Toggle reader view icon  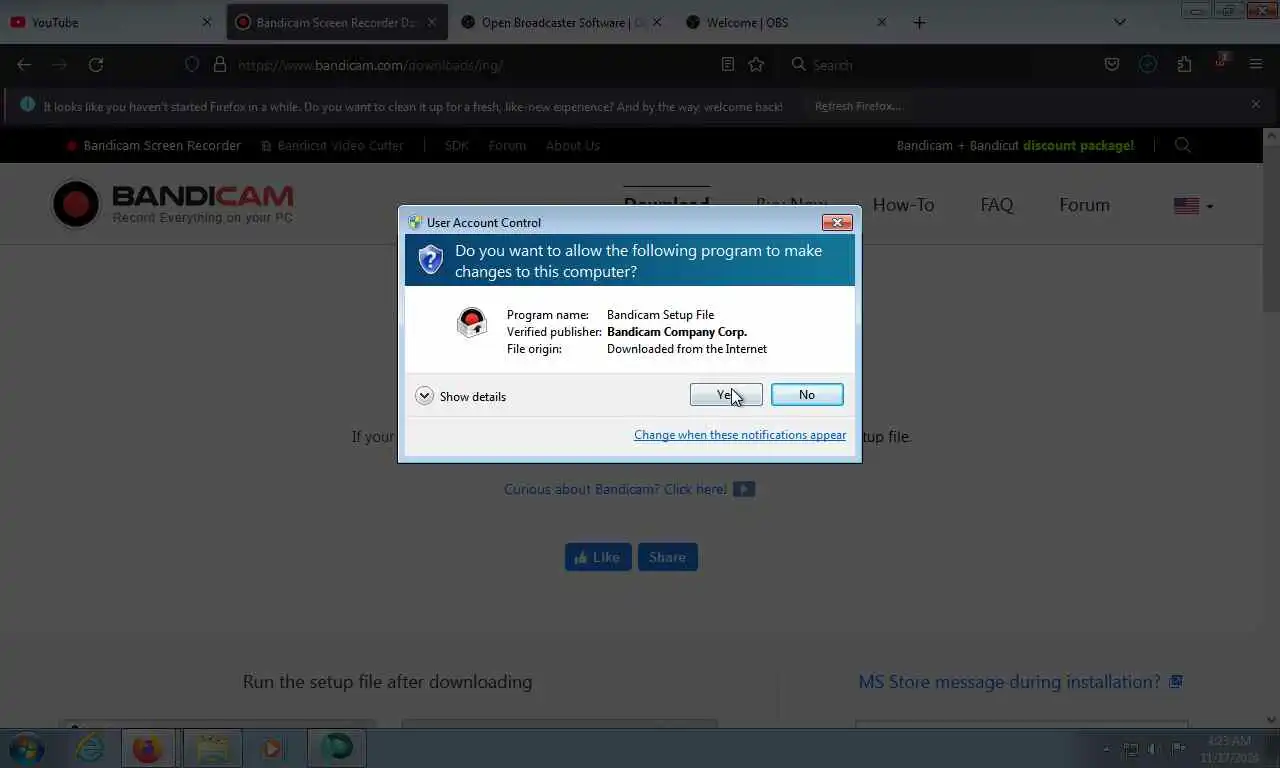[728, 64]
